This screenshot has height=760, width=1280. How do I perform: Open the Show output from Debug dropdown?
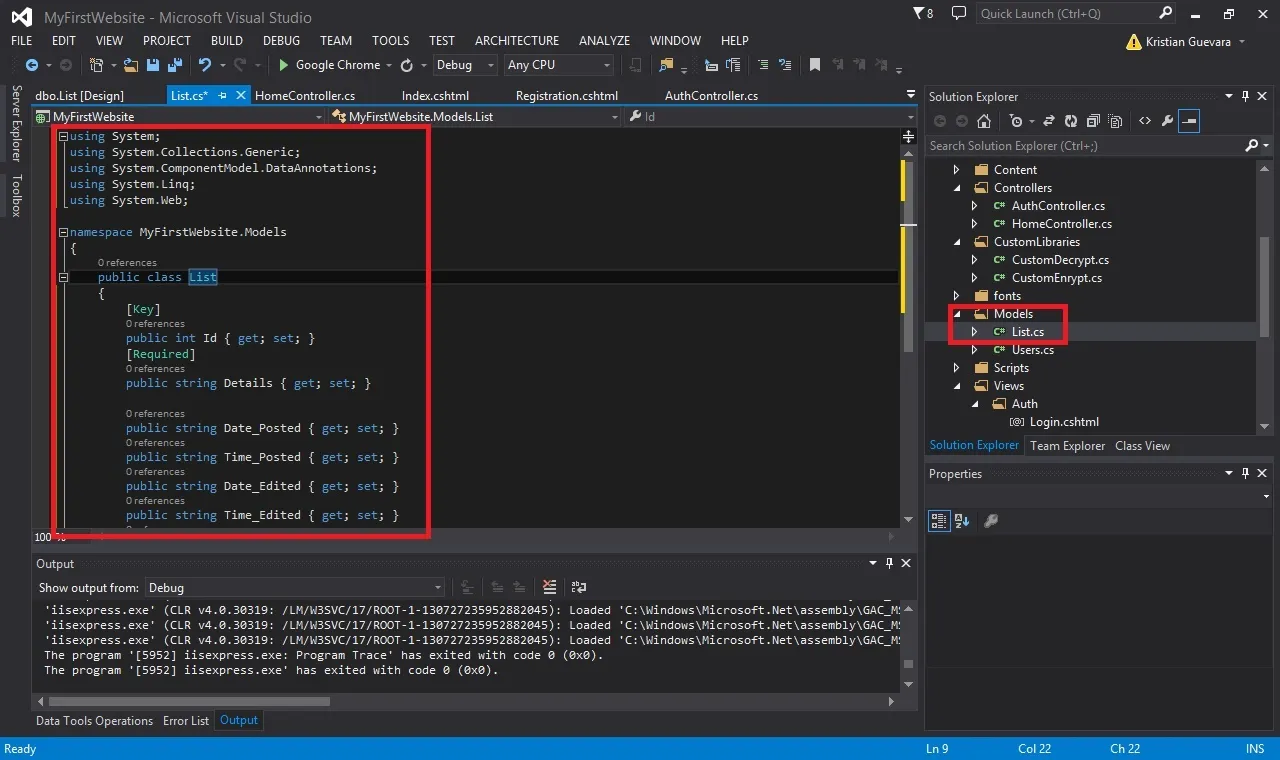295,588
